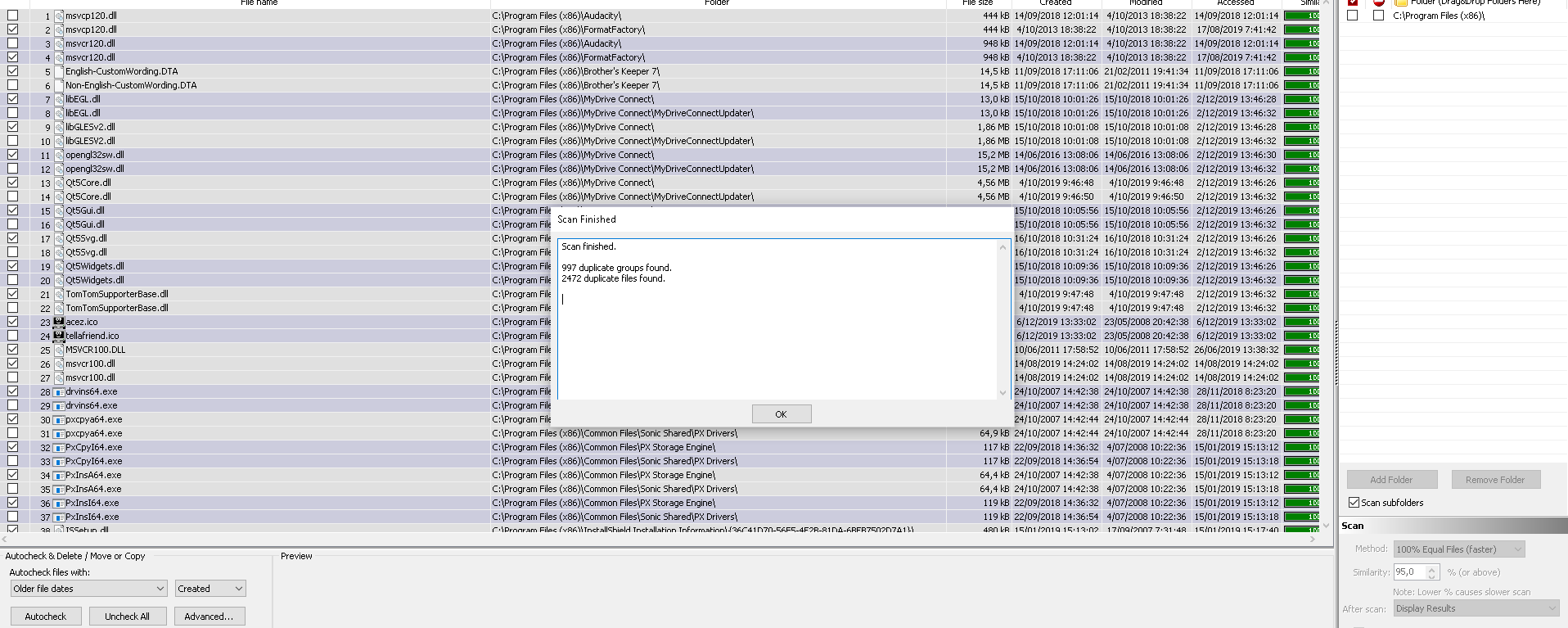Click the acez.ico file icon in row 23

(59, 322)
